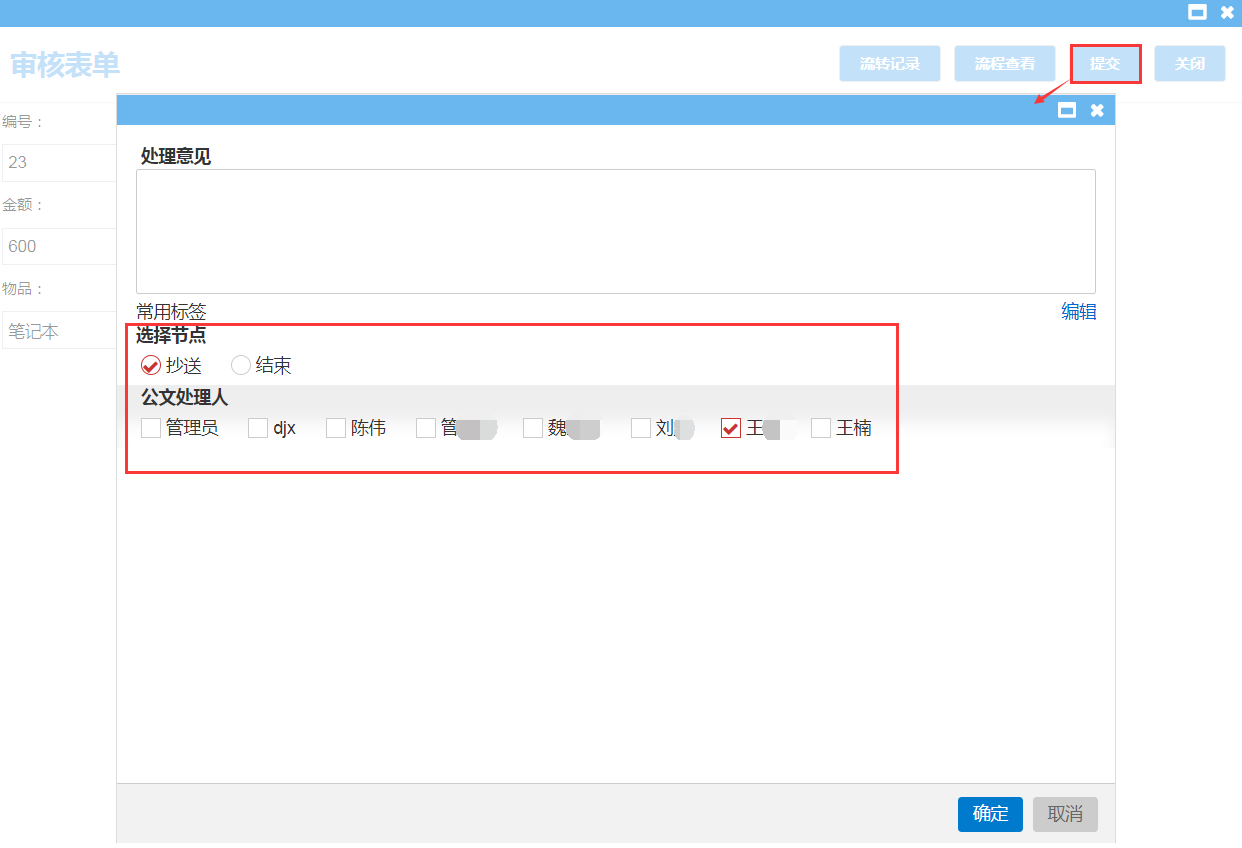The height and width of the screenshot is (848, 1242).
Task: Select the 抄送 radio option
Action: (151, 365)
